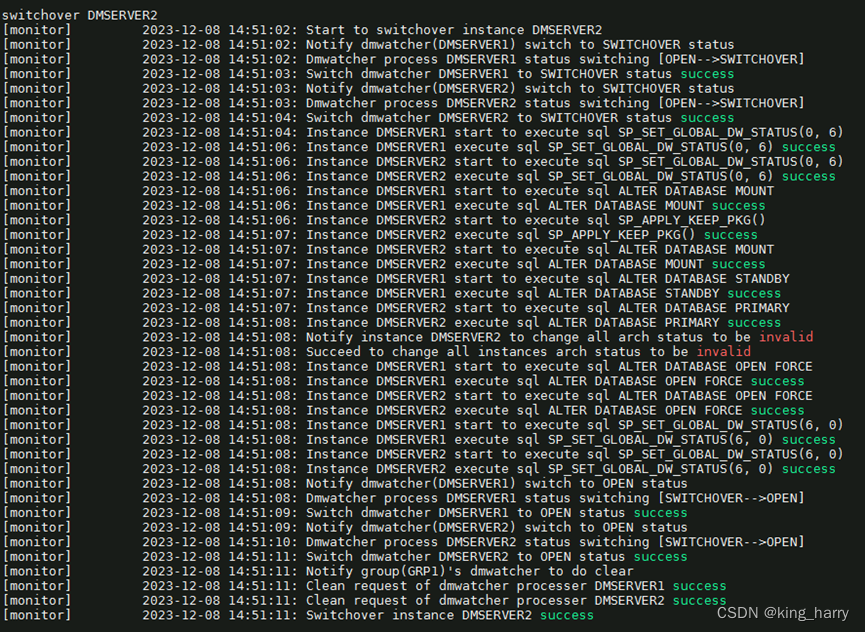Image resolution: width=865 pixels, height=632 pixels.
Task: Click "DMSERVER2 start to execute sql ALTER DATABASE PRIMARY"
Action: point(583,308)
